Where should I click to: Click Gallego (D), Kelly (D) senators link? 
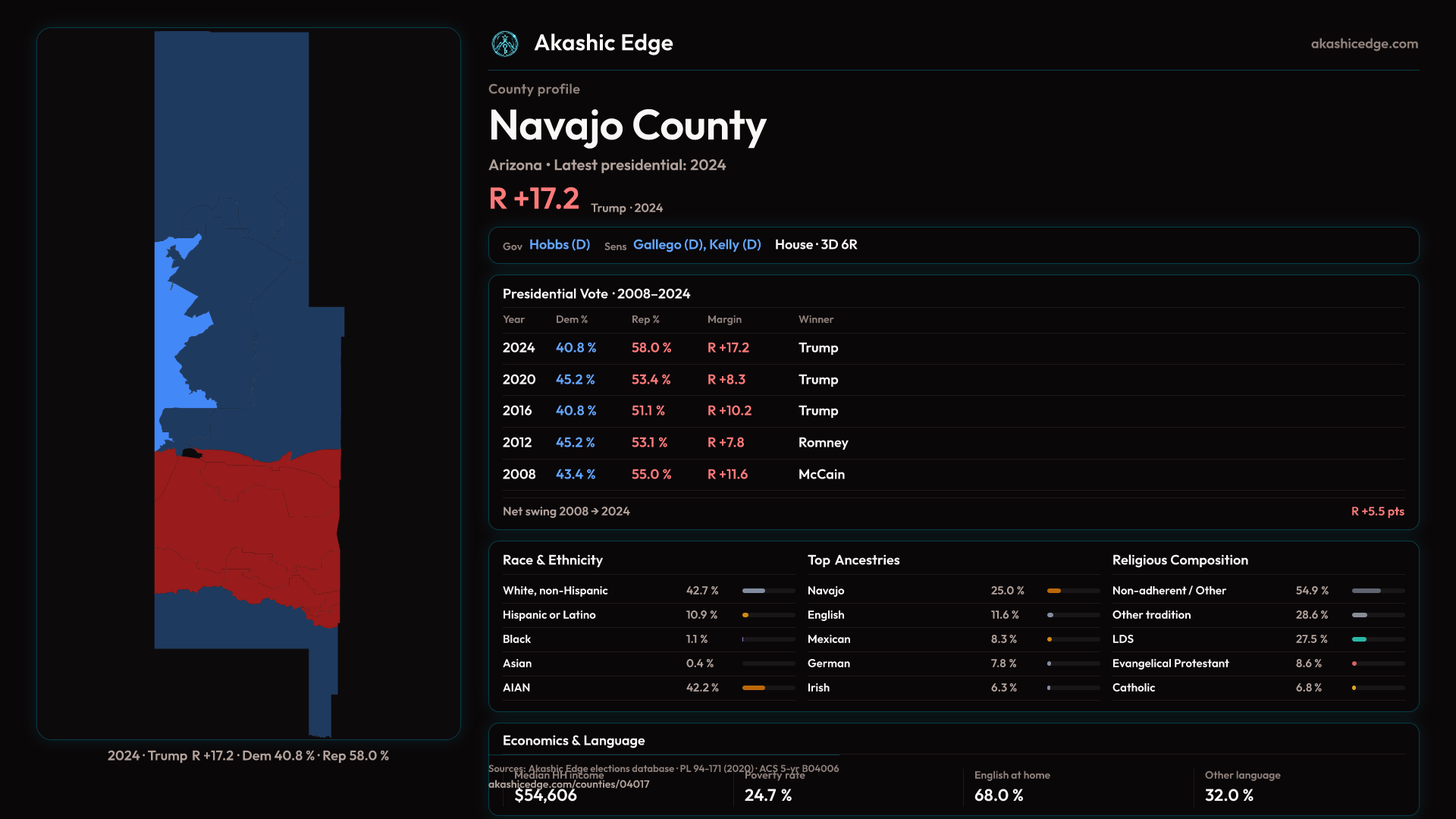click(696, 245)
